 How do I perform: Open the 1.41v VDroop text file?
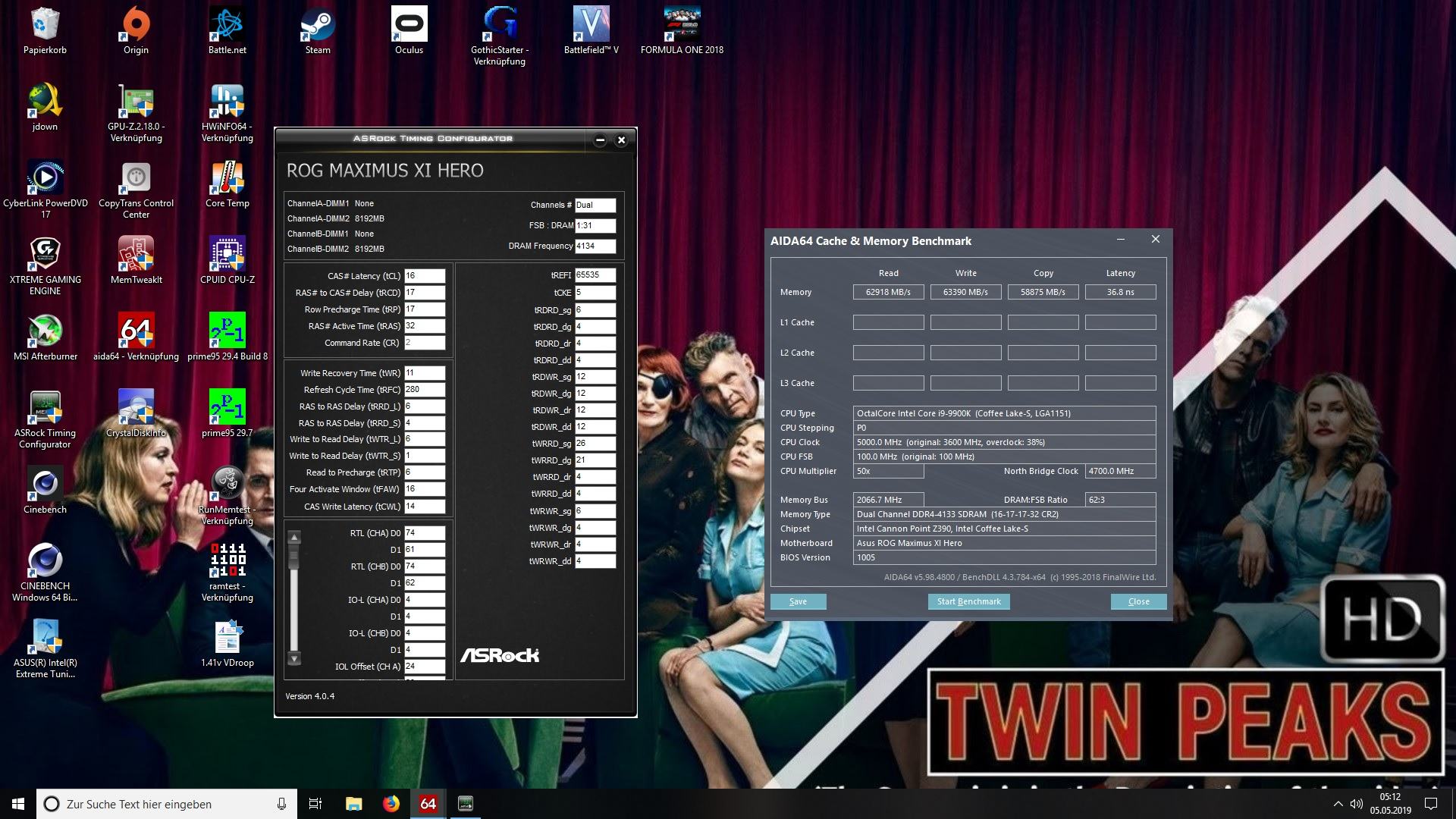click(227, 644)
